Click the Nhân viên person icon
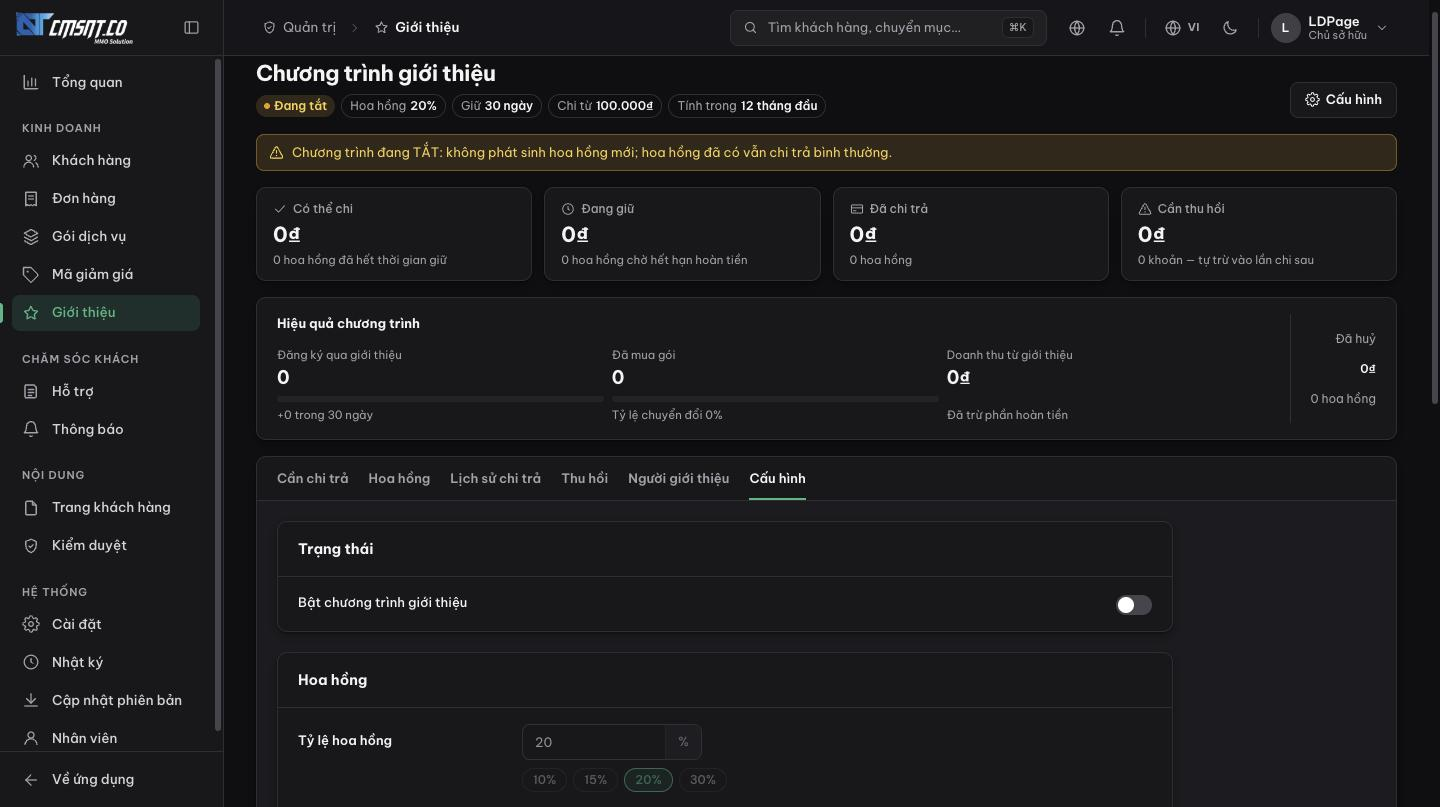This screenshot has height=807, width=1440. click(x=31, y=738)
